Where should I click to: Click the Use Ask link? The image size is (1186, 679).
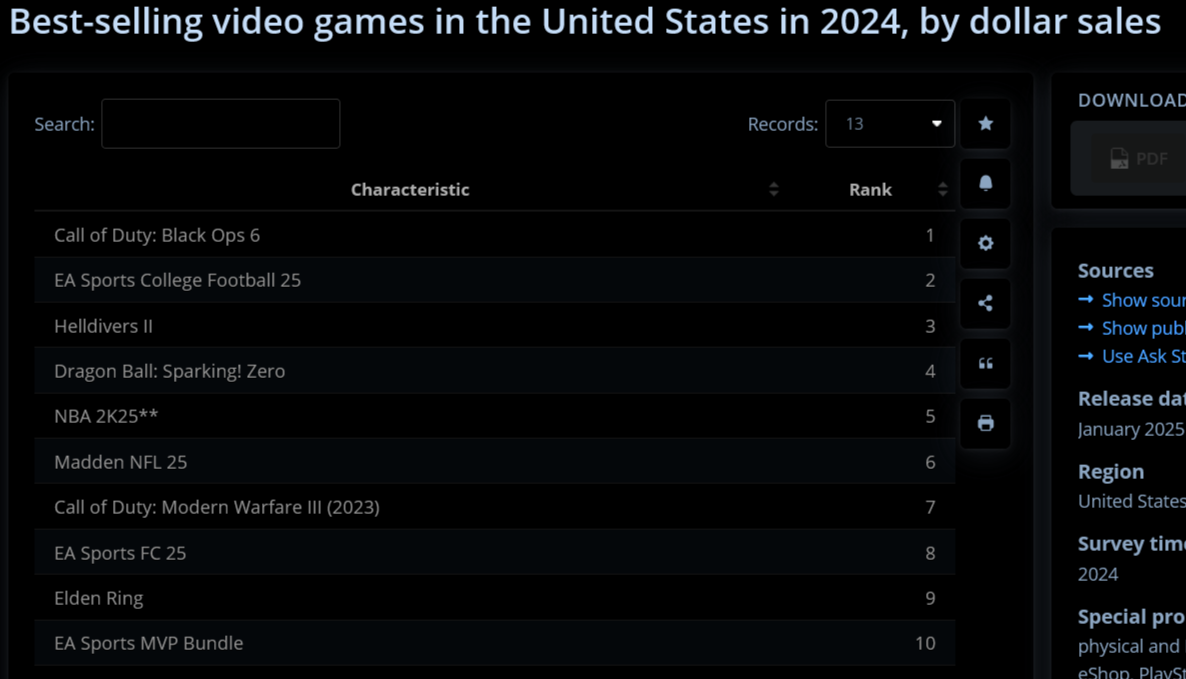[1144, 356]
